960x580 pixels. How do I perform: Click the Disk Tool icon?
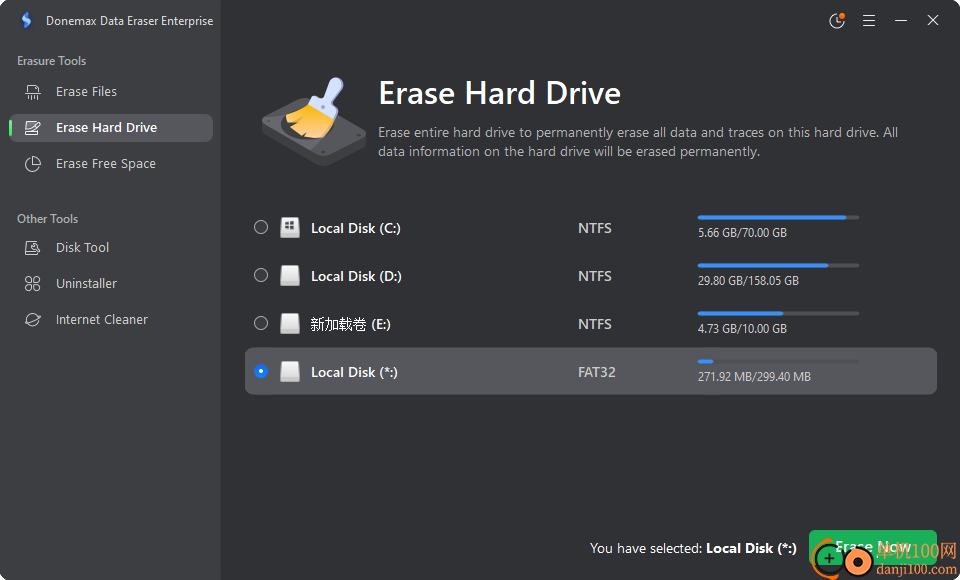[x=32, y=247]
